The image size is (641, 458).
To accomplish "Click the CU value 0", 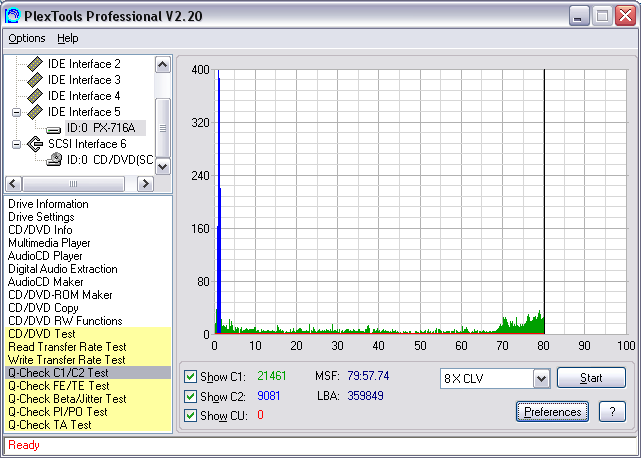I will point(260,415).
